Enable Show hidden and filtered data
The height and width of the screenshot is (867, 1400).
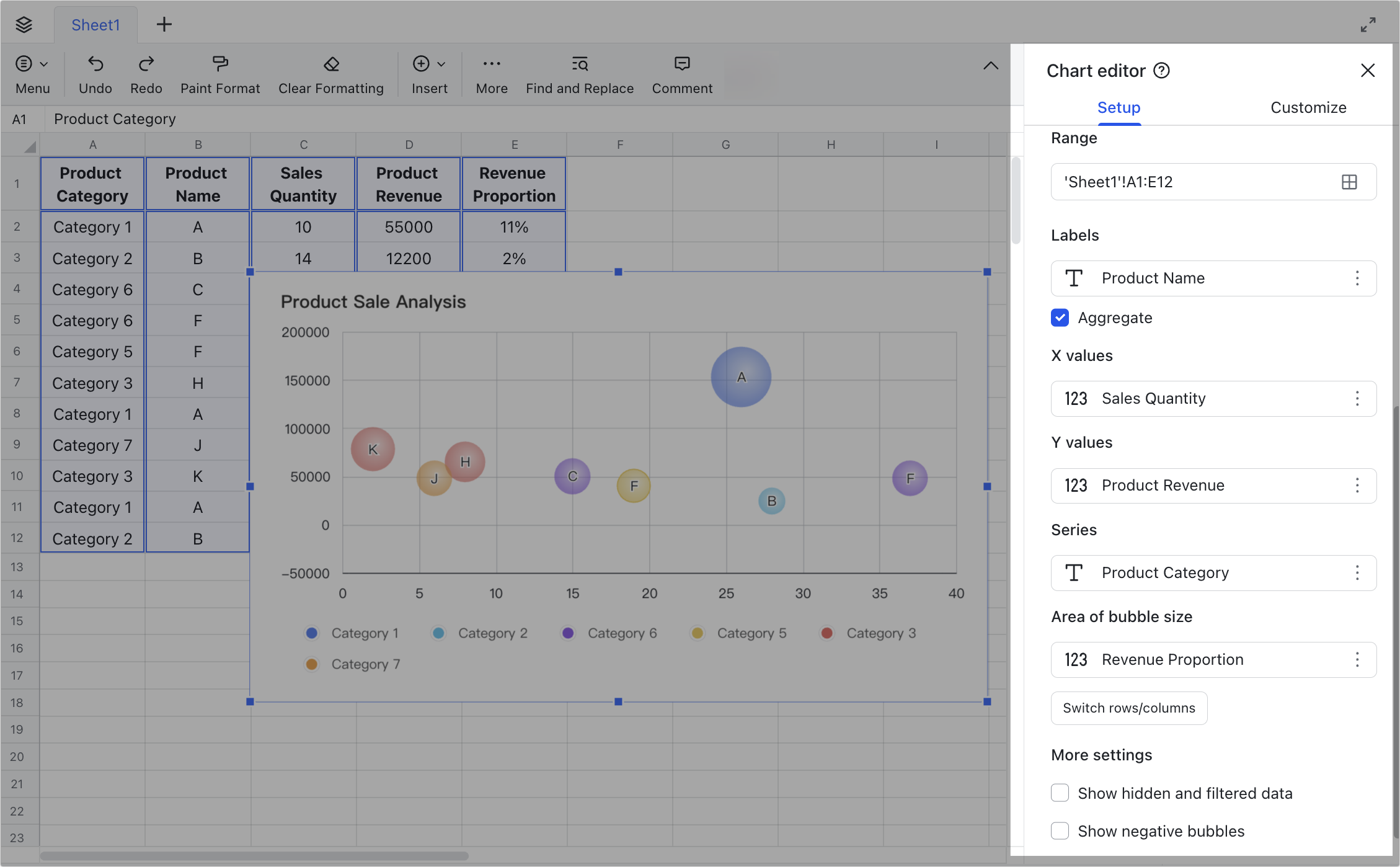click(x=1060, y=793)
